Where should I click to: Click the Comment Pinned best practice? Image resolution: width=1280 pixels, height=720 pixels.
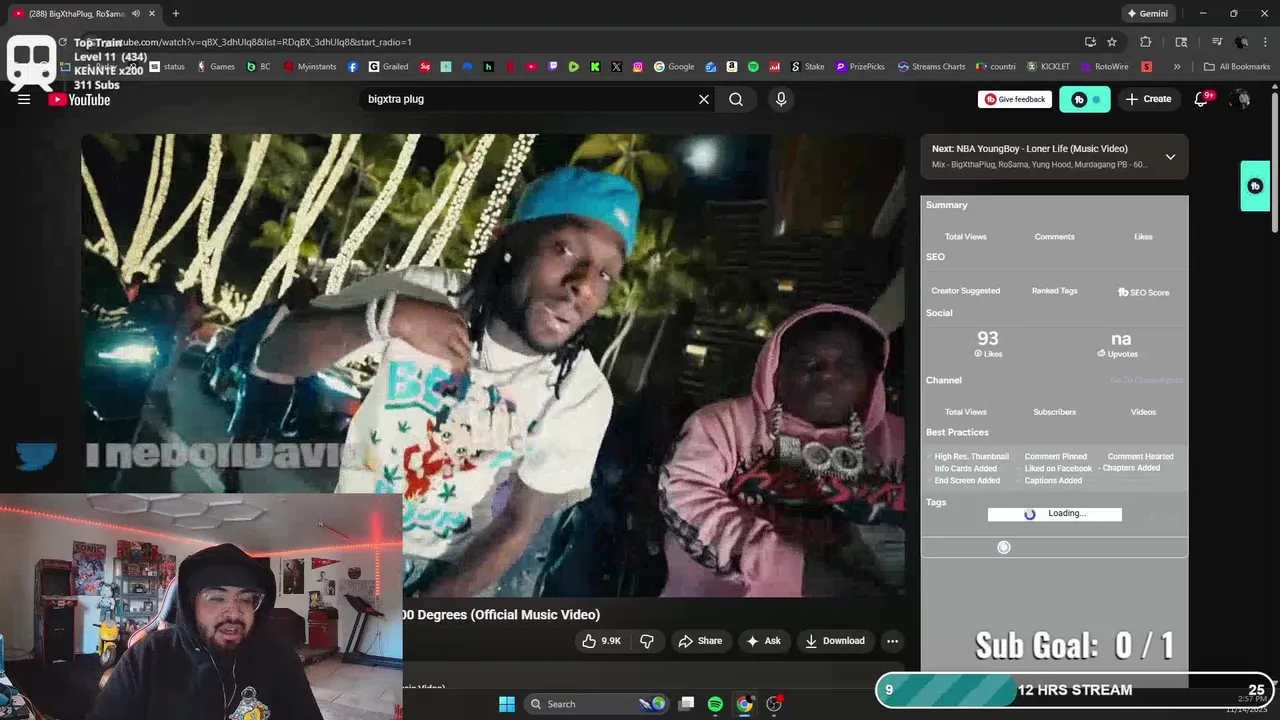click(x=1055, y=456)
